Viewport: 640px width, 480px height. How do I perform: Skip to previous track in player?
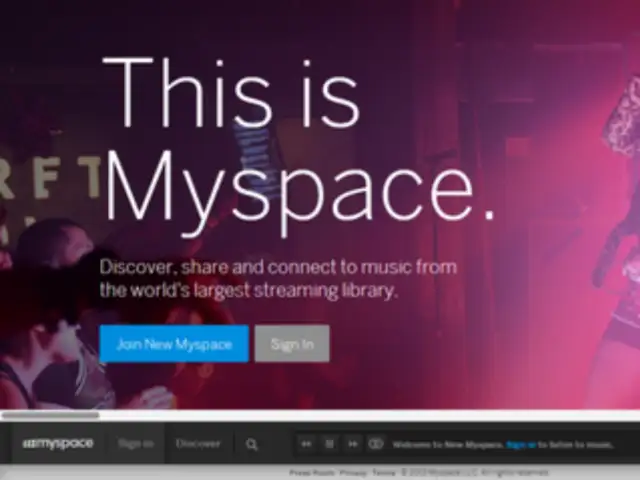click(x=306, y=444)
